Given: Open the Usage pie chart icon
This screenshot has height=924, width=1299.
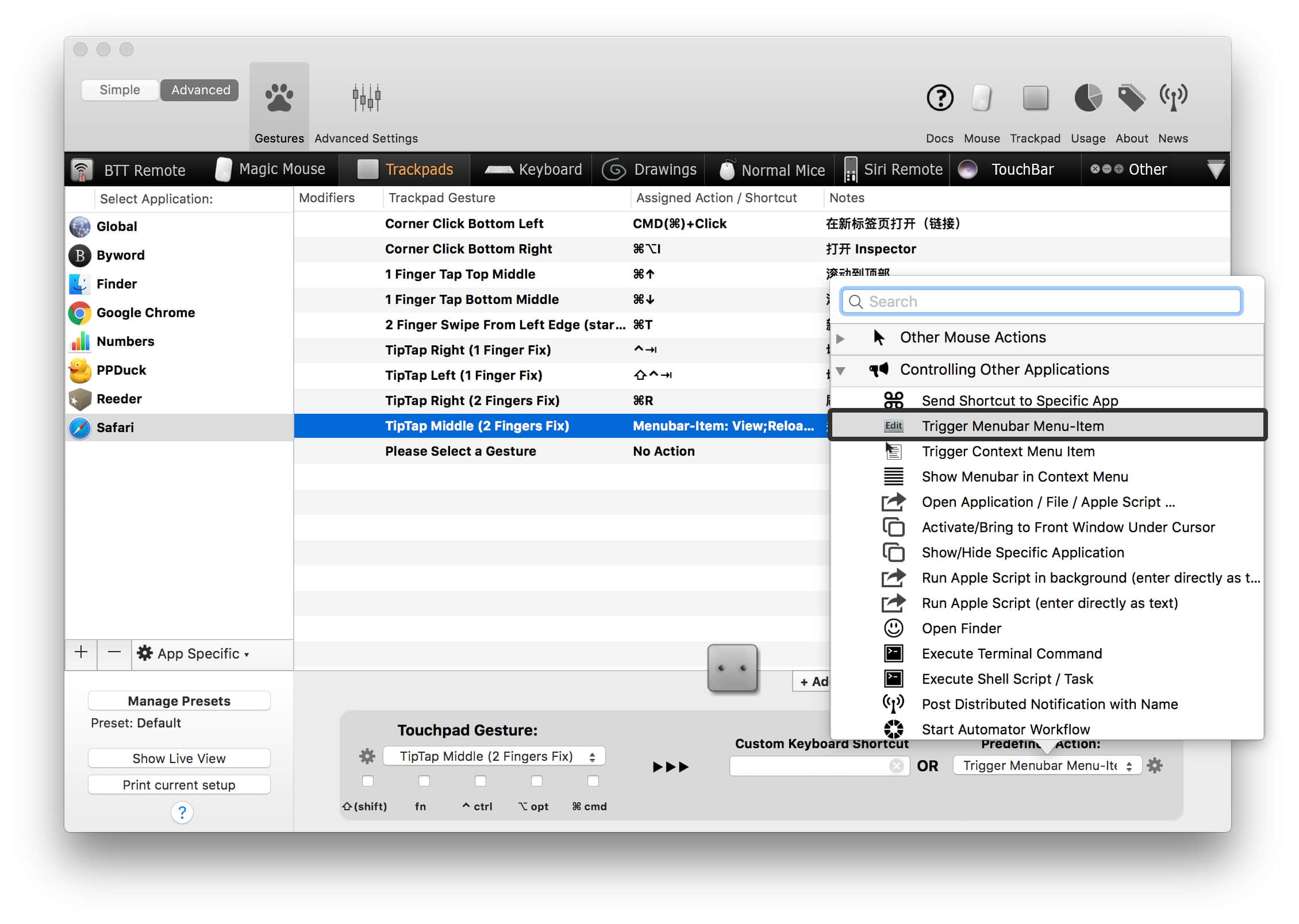Looking at the screenshot, I should coord(1087,98).
